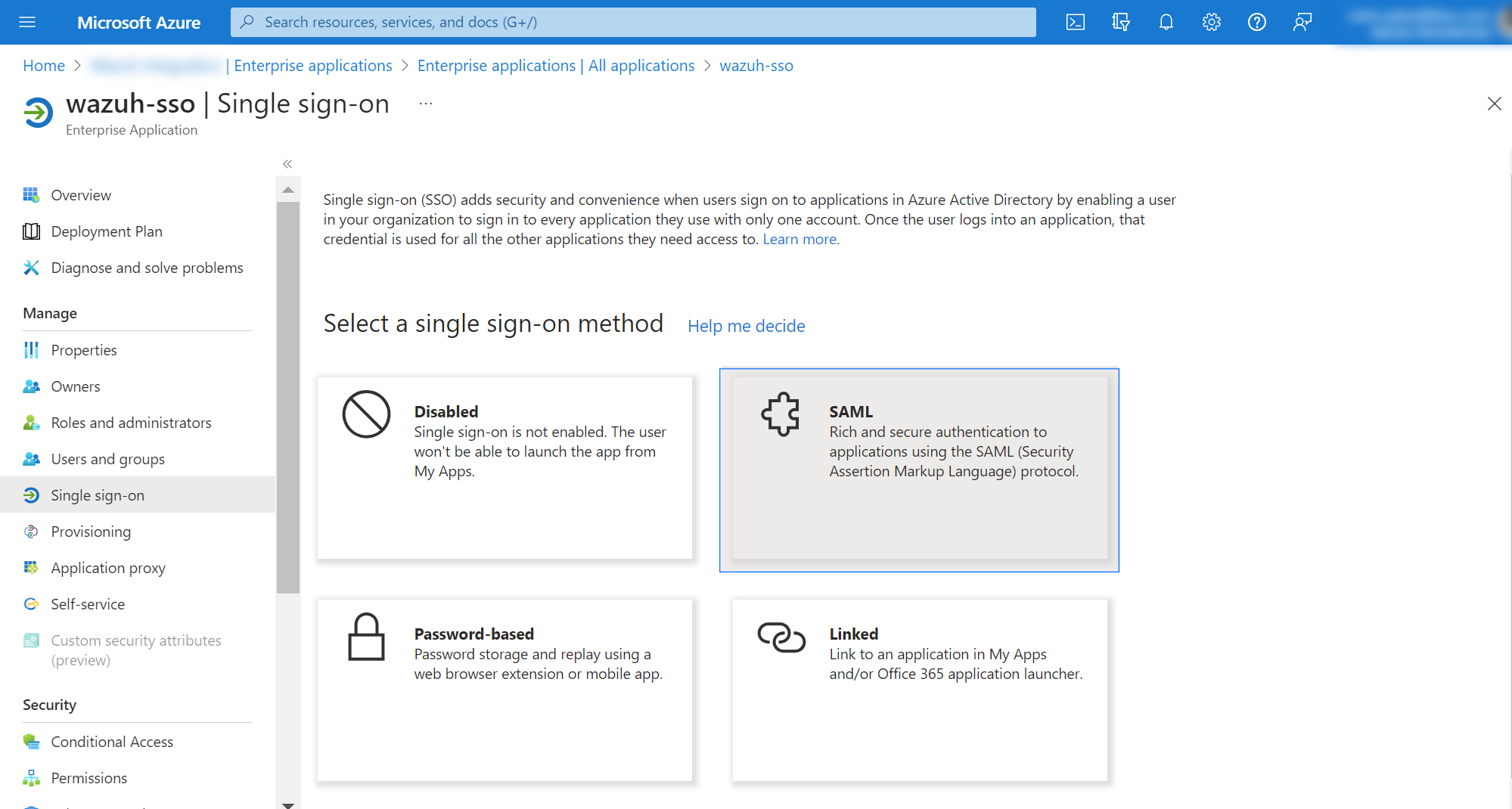Image resolution: width=1512 pixels, height=809 pixels.
Task: Open the portal settings gear
Action: pyautogui.click(x=1211, y=22)
